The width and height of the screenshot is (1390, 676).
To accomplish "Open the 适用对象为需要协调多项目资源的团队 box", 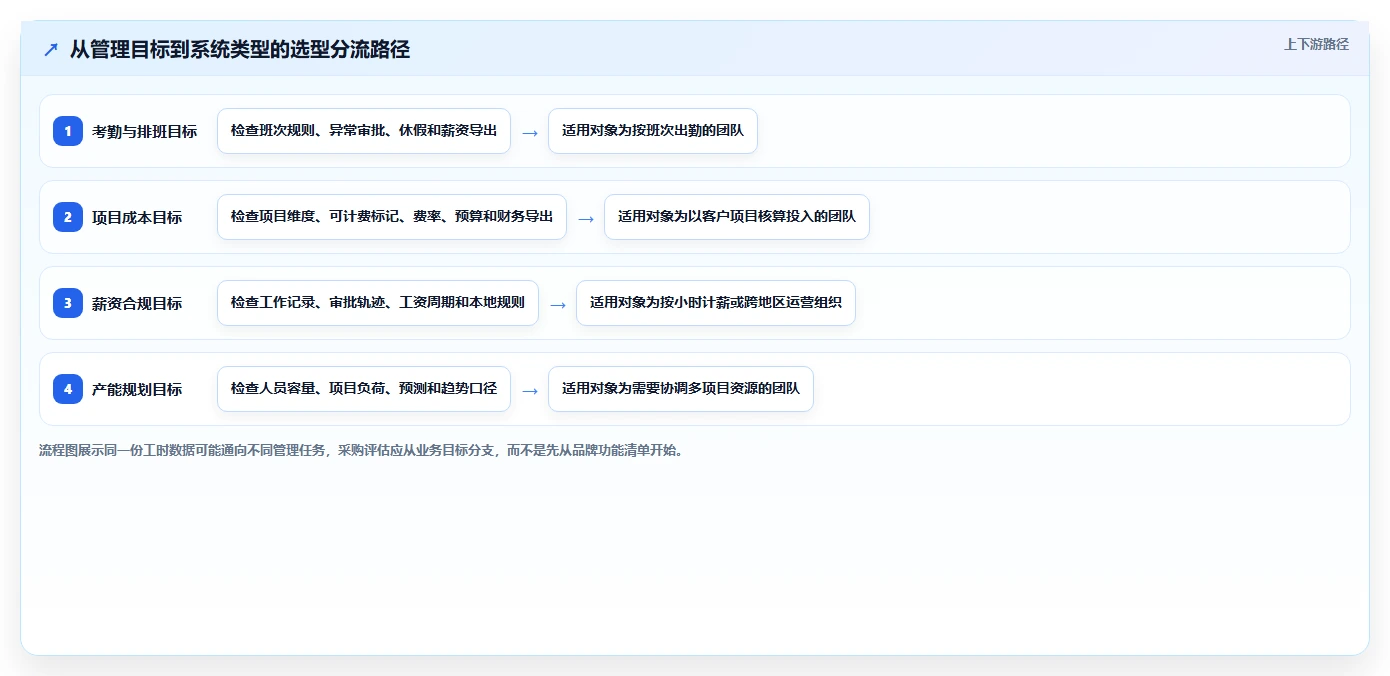I will click(x=681, y=389).
